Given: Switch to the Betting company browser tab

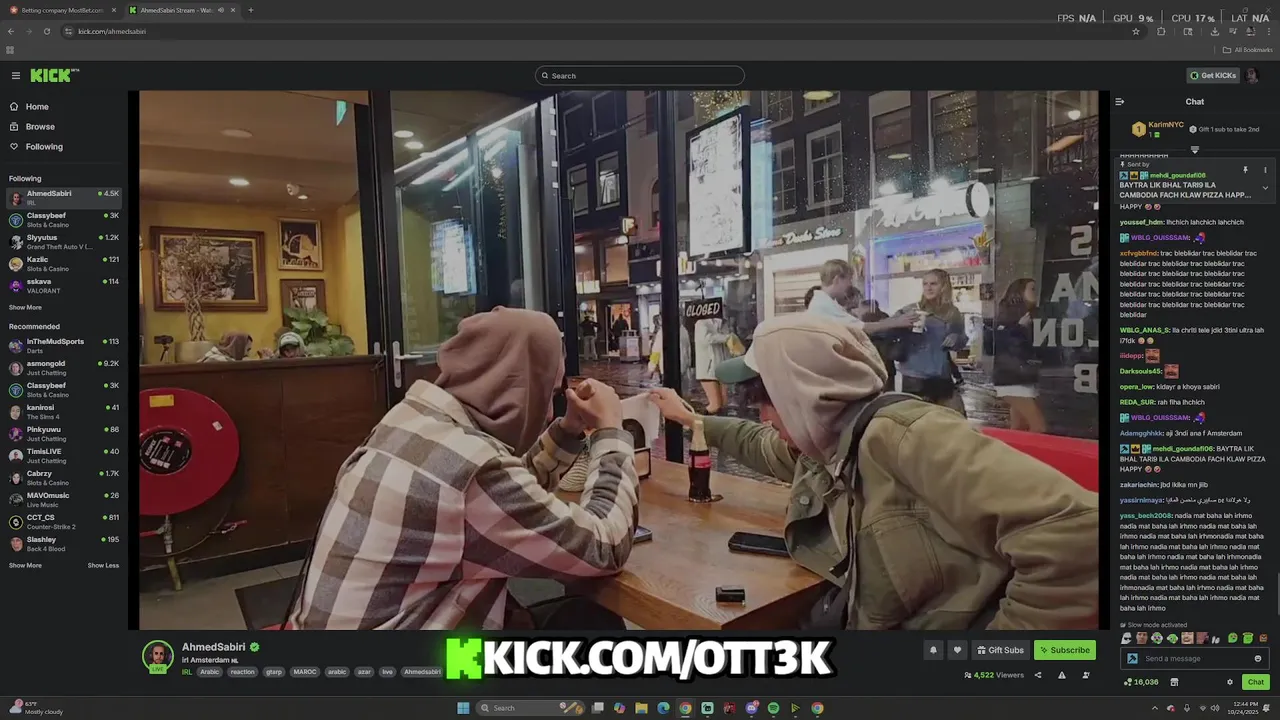Looking at the screenshot, I should point(62,10).
